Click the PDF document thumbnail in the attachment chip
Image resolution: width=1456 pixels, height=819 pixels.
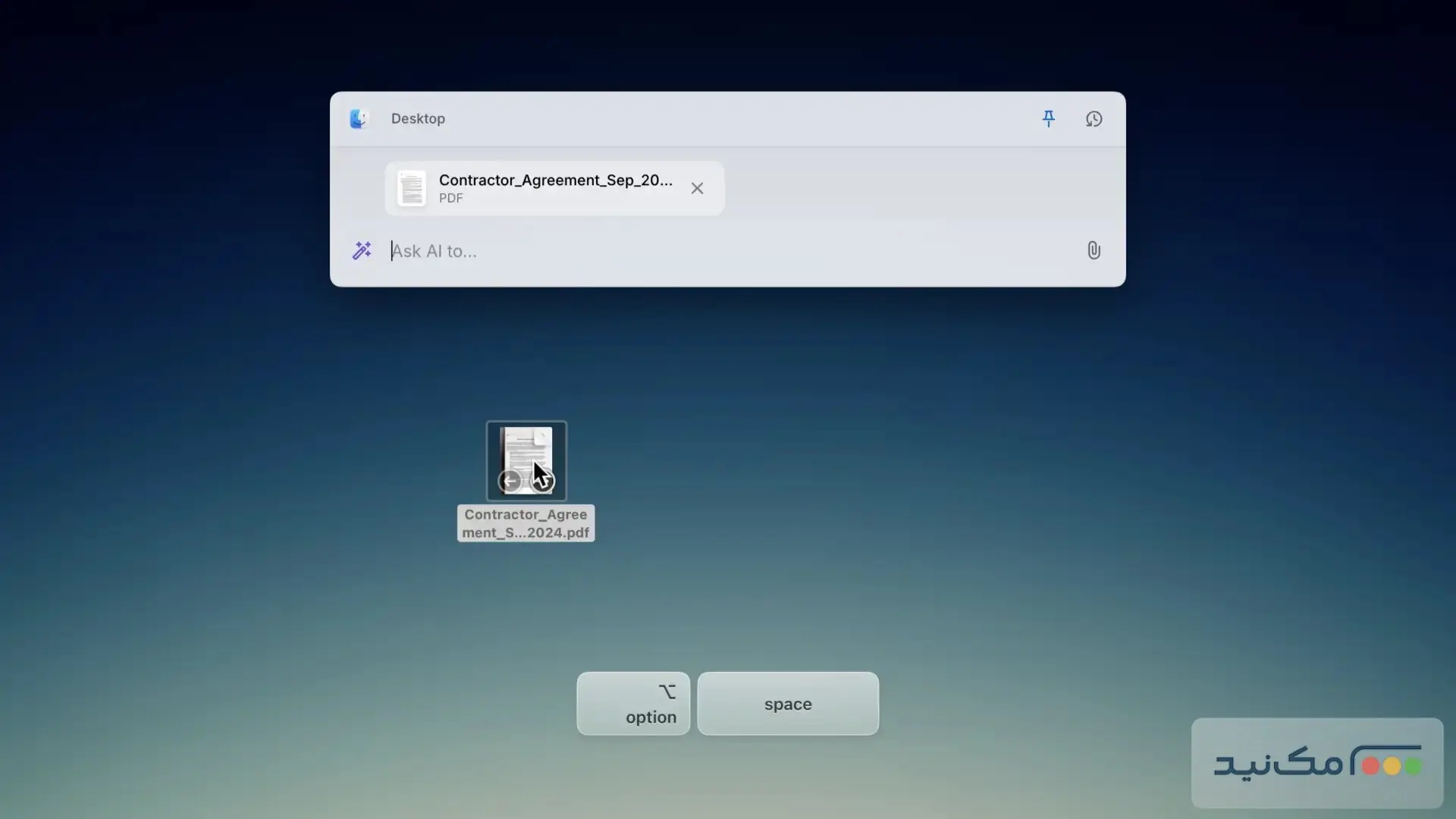tap(412, 188)
